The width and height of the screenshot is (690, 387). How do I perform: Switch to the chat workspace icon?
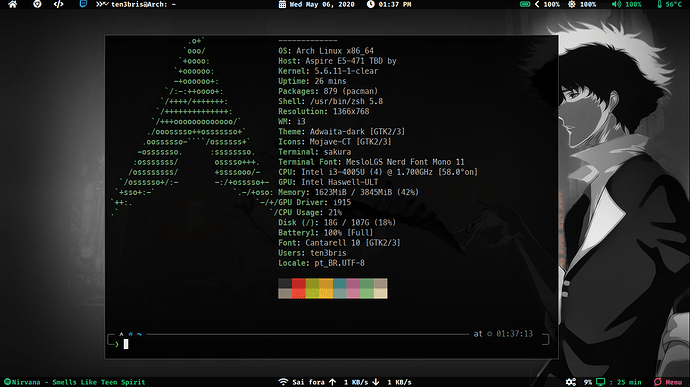point(83,4)
